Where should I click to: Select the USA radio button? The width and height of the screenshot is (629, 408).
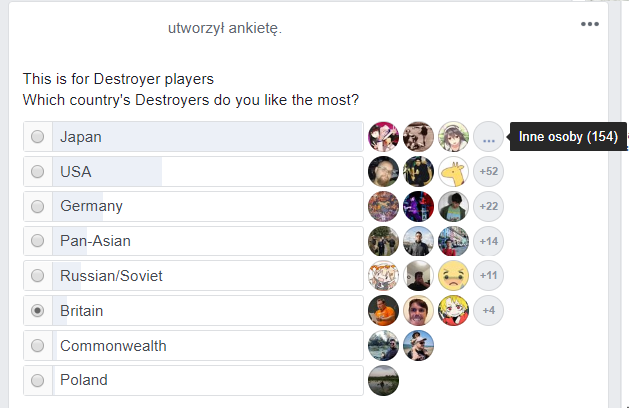pyautogui.click(x=38, y=172)
